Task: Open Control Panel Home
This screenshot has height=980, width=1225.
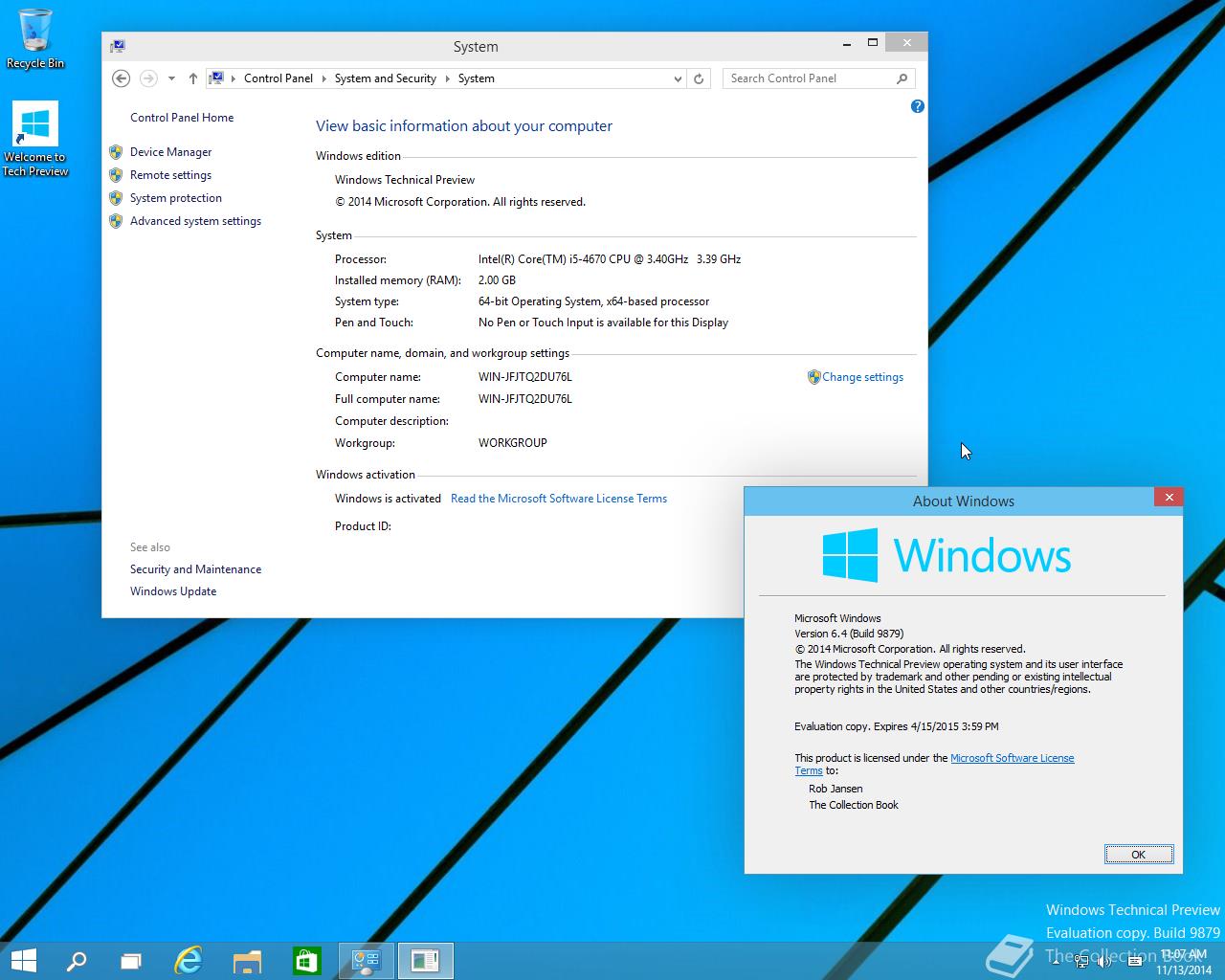Action: pyautogui.click(x=182, y=118)
